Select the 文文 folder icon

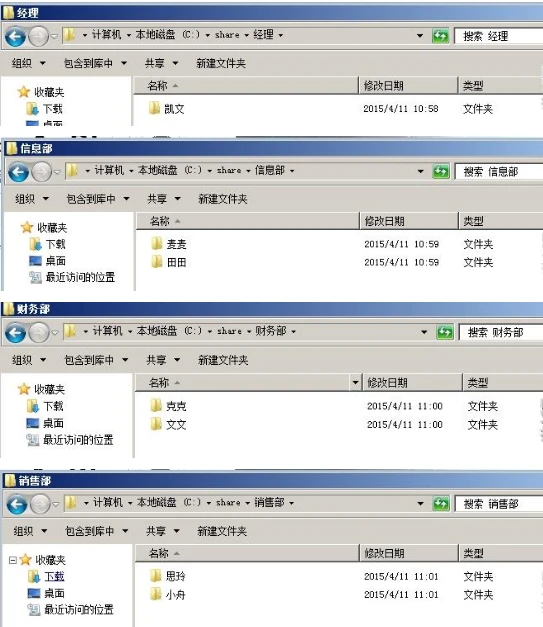[156, 424]
